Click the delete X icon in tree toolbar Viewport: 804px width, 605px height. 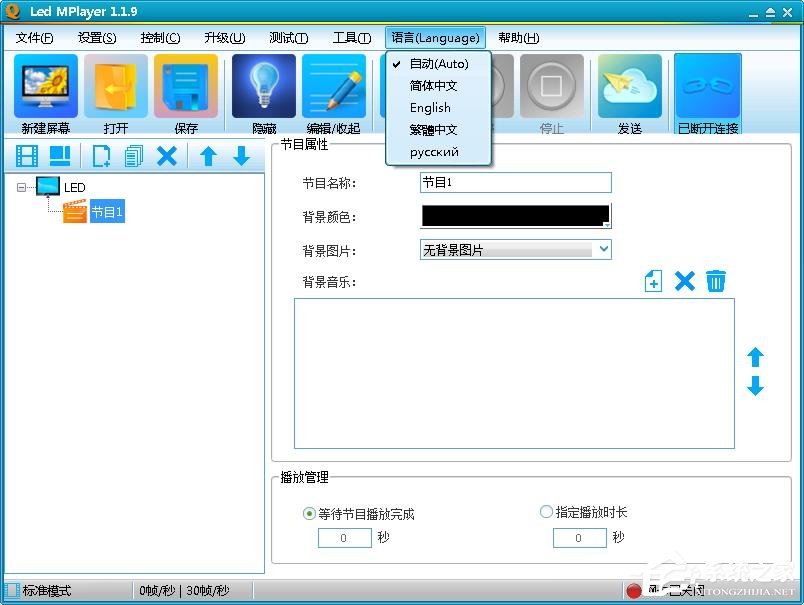[167, 156]
